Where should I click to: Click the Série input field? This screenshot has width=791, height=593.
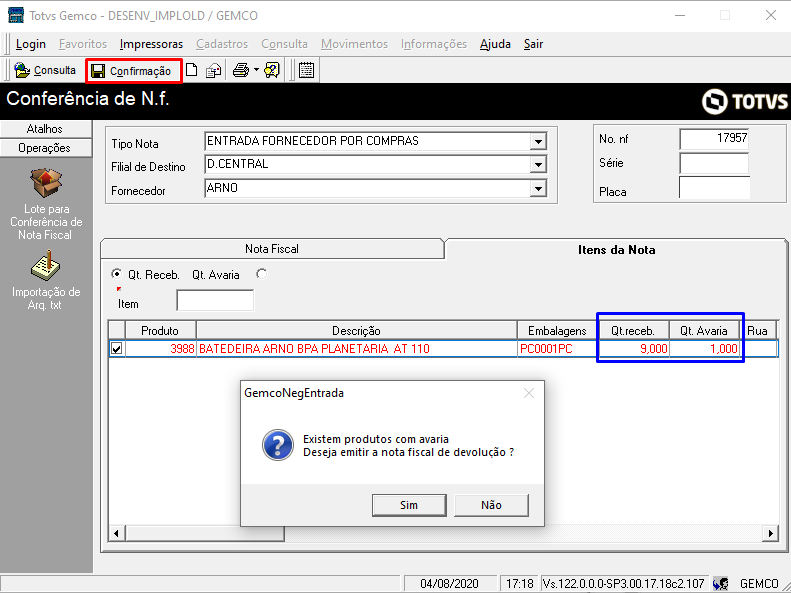[714, 163]
